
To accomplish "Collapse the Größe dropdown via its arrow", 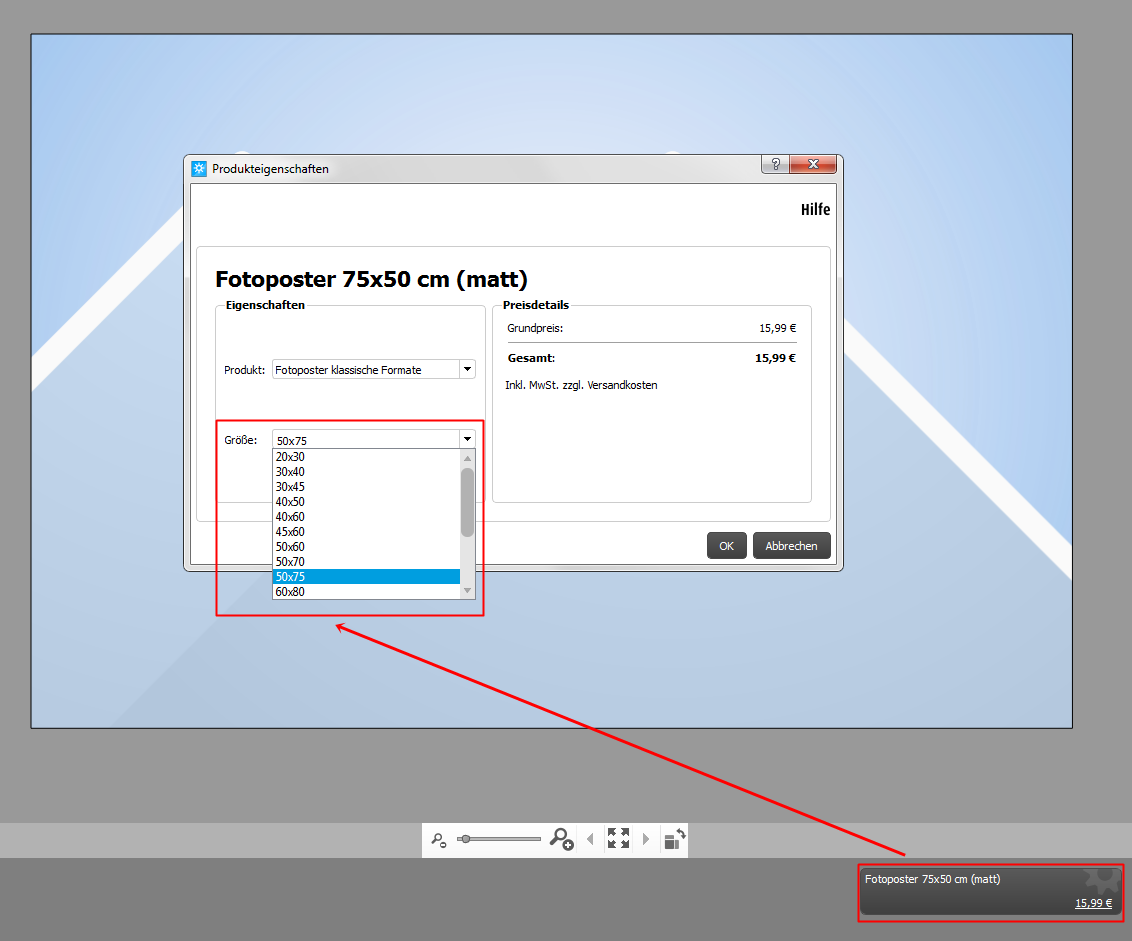I will 467,439.
